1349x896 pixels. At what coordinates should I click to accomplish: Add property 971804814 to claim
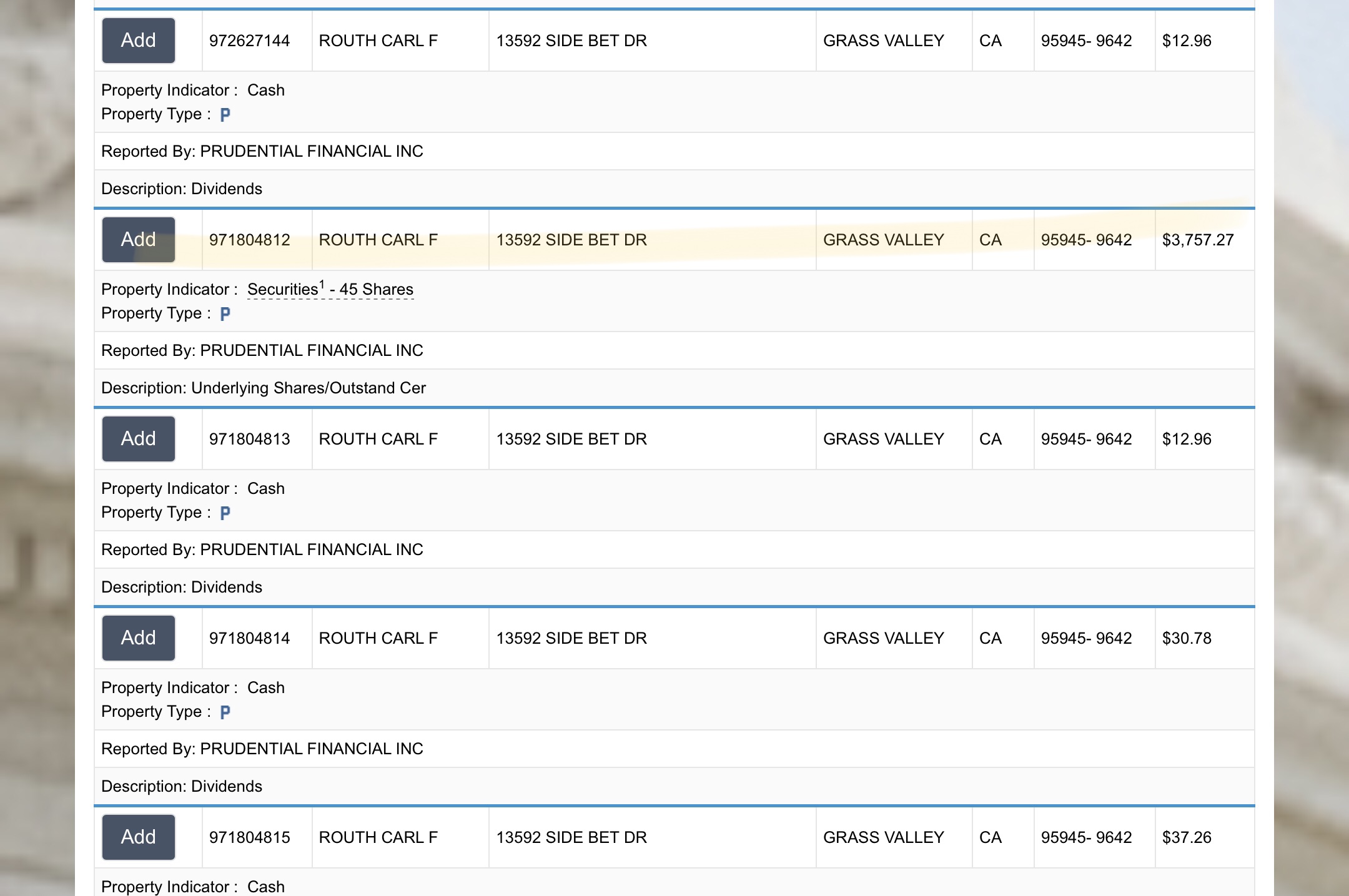pyautogui.click(x=138, y=638)
